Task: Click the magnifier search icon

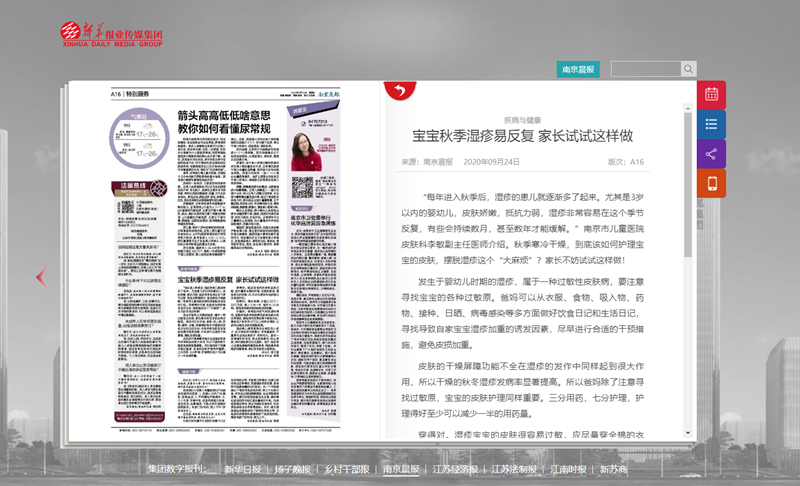Action: coord(688,69)
